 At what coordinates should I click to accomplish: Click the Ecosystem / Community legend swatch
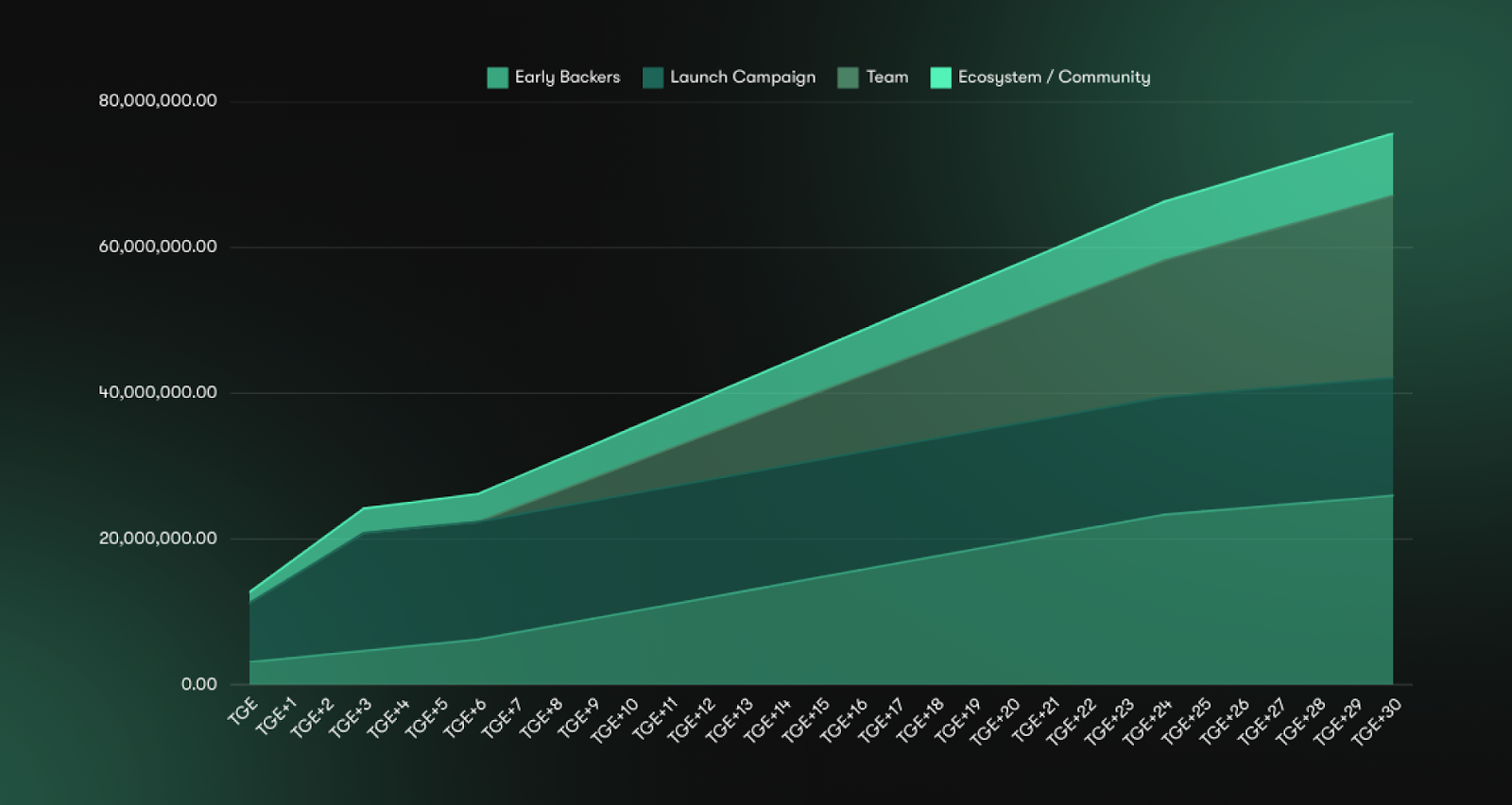click(940, 77)
